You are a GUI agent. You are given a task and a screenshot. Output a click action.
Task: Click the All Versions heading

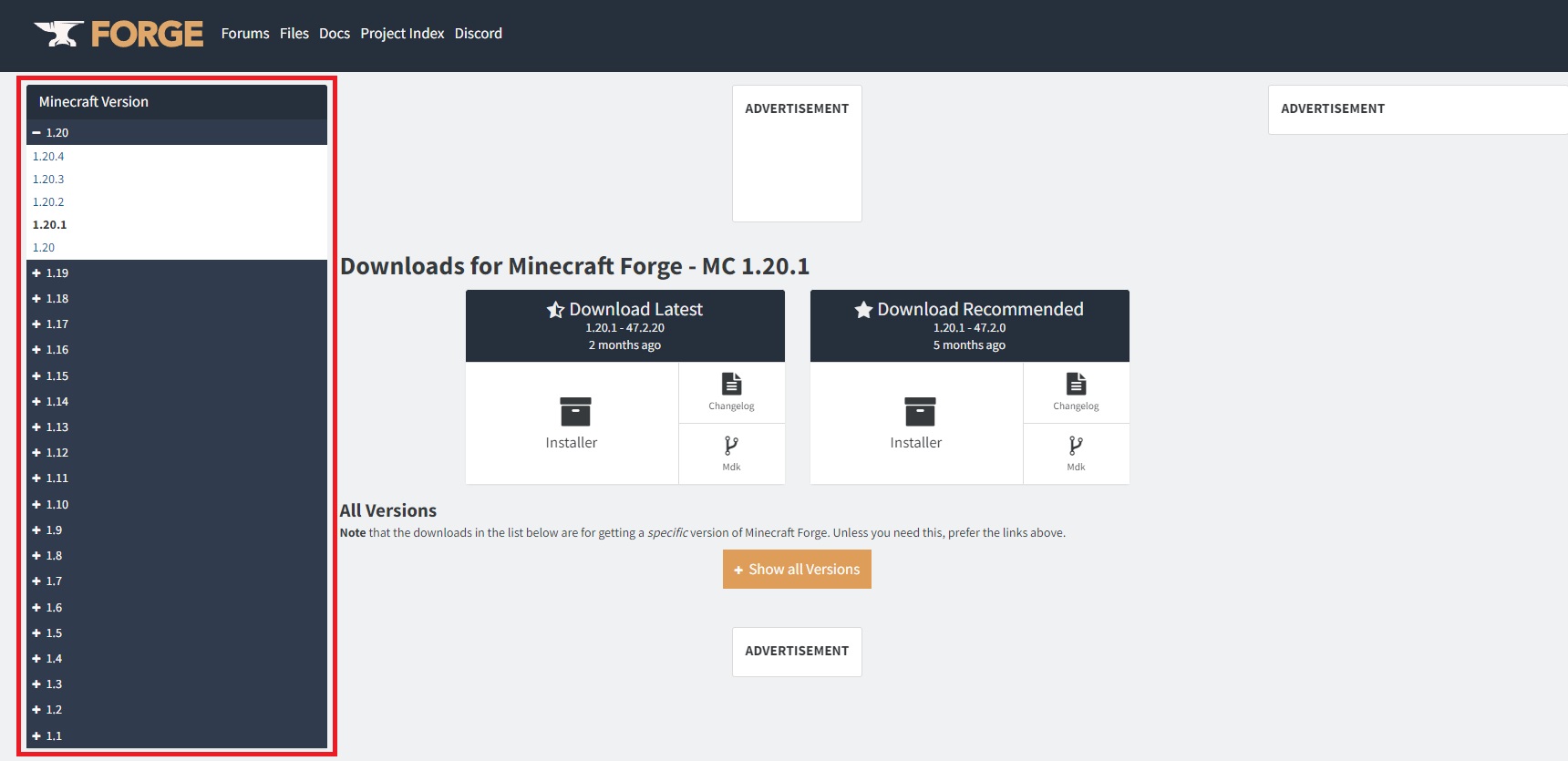[x=388, y=510]
